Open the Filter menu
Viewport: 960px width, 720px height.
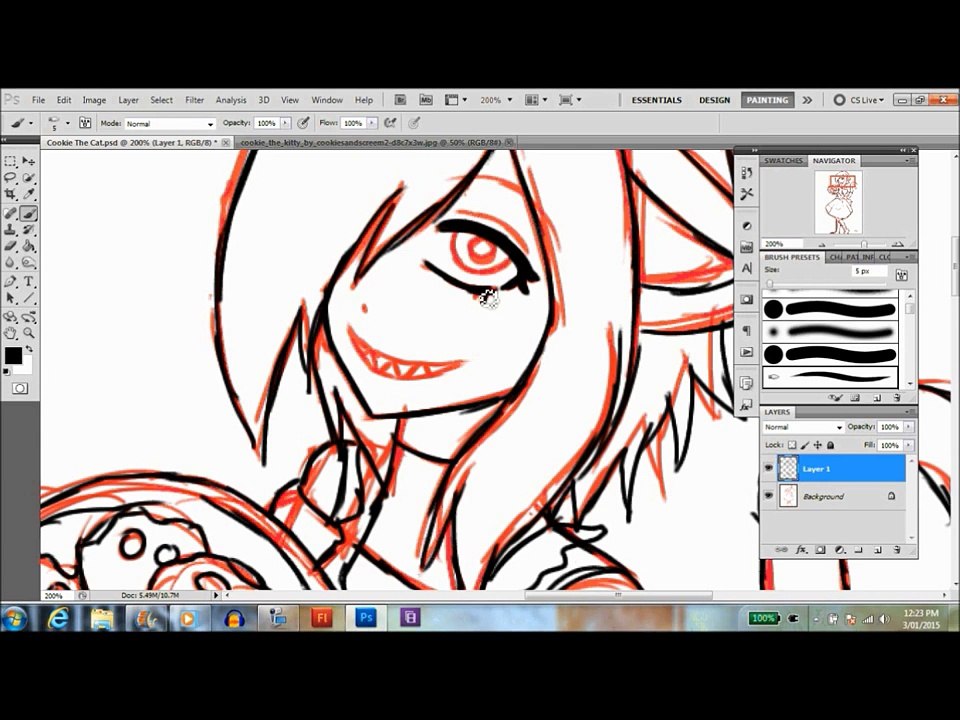click(195, 100)
